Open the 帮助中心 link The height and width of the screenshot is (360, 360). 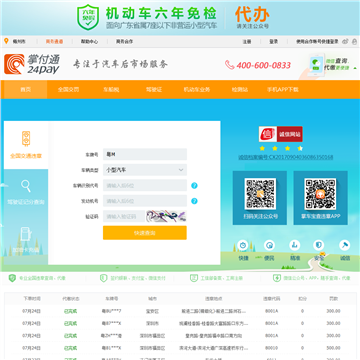tap(89, 42)
